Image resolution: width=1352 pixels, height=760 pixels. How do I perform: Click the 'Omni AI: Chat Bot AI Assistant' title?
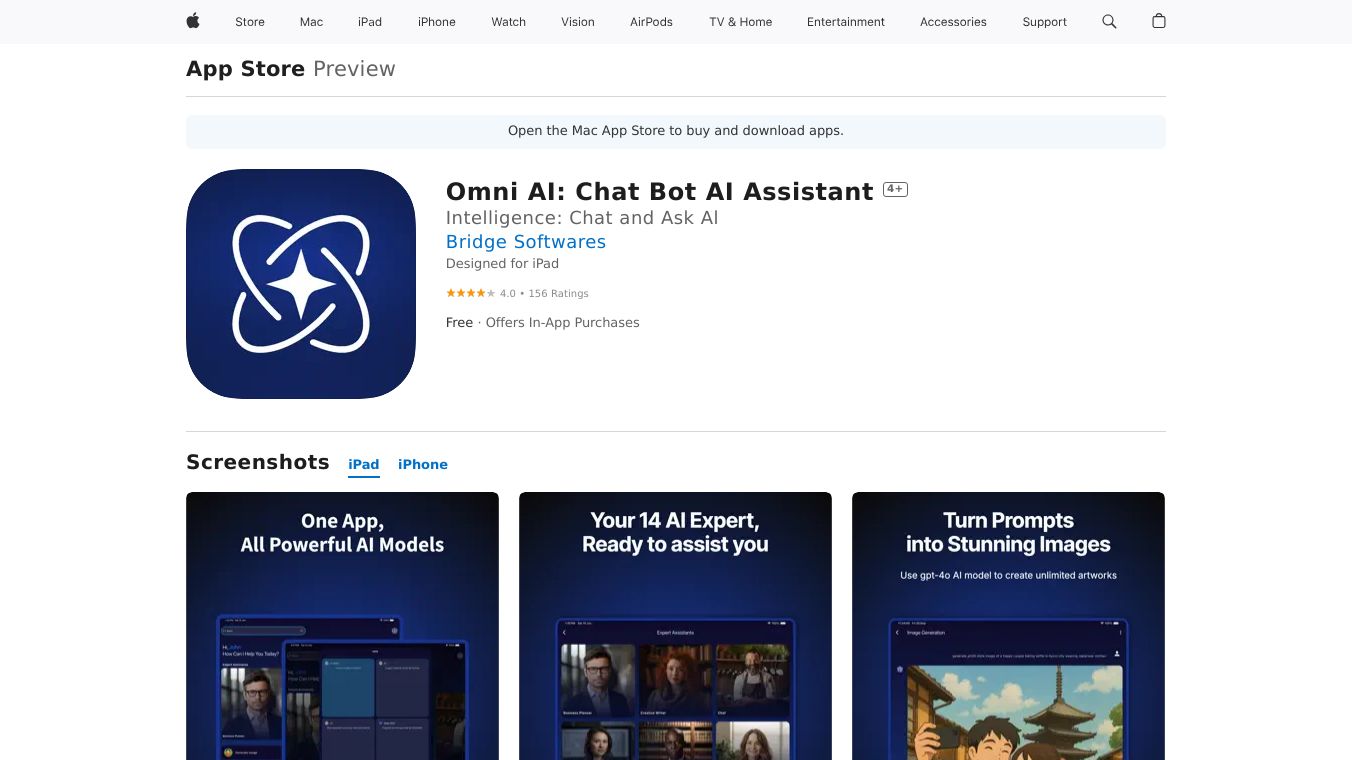point(660,191)
